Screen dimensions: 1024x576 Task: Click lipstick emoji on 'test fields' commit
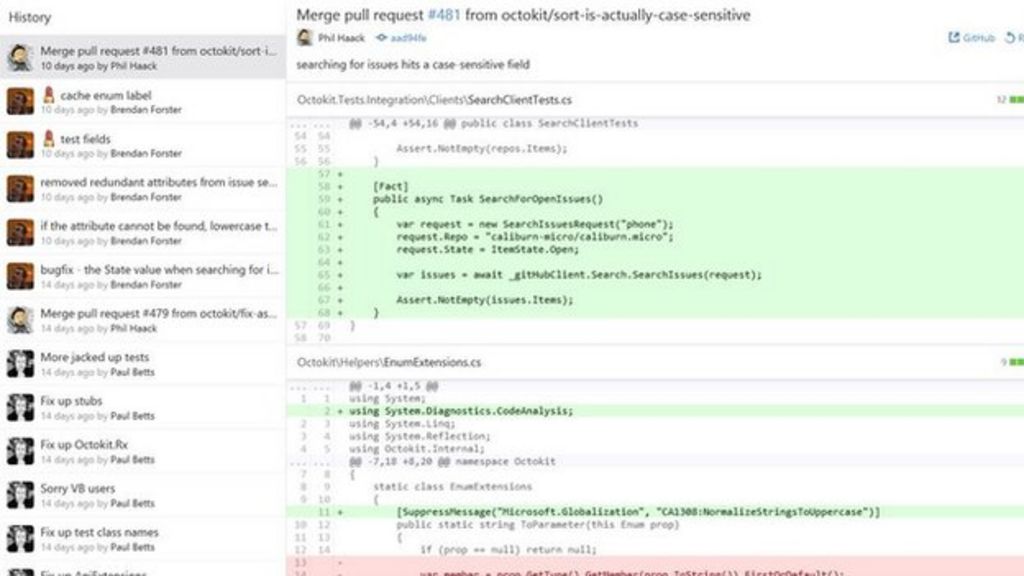48,139
